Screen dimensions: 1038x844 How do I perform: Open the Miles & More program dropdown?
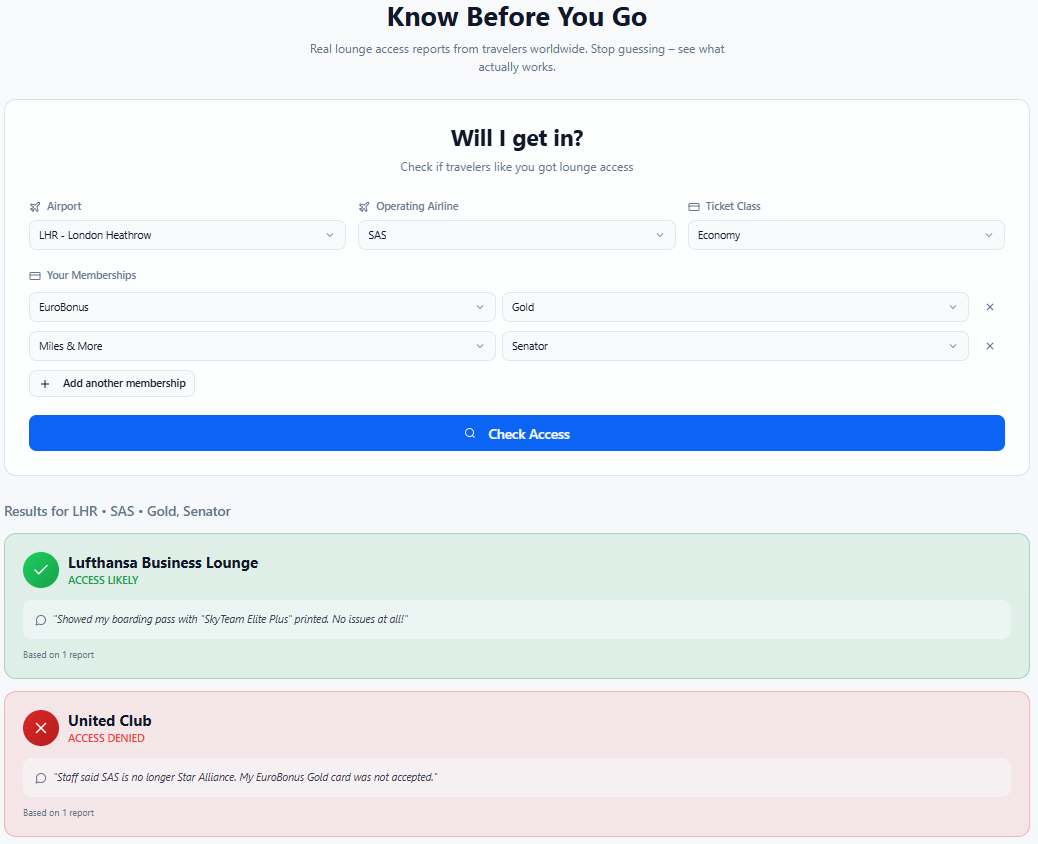click(x=262, y=346)
